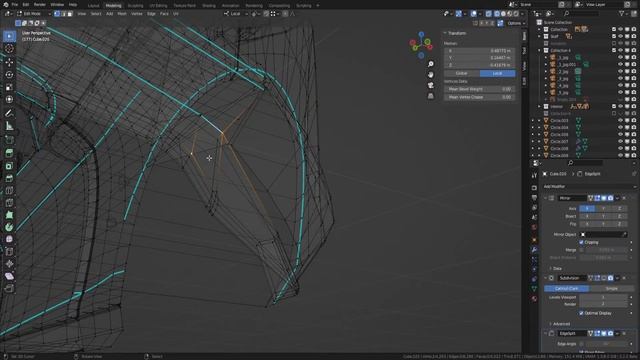This screenshot has width=640, height=360.
Task: Collapse Collection 4 in outliner
Action: pos(540,50)
